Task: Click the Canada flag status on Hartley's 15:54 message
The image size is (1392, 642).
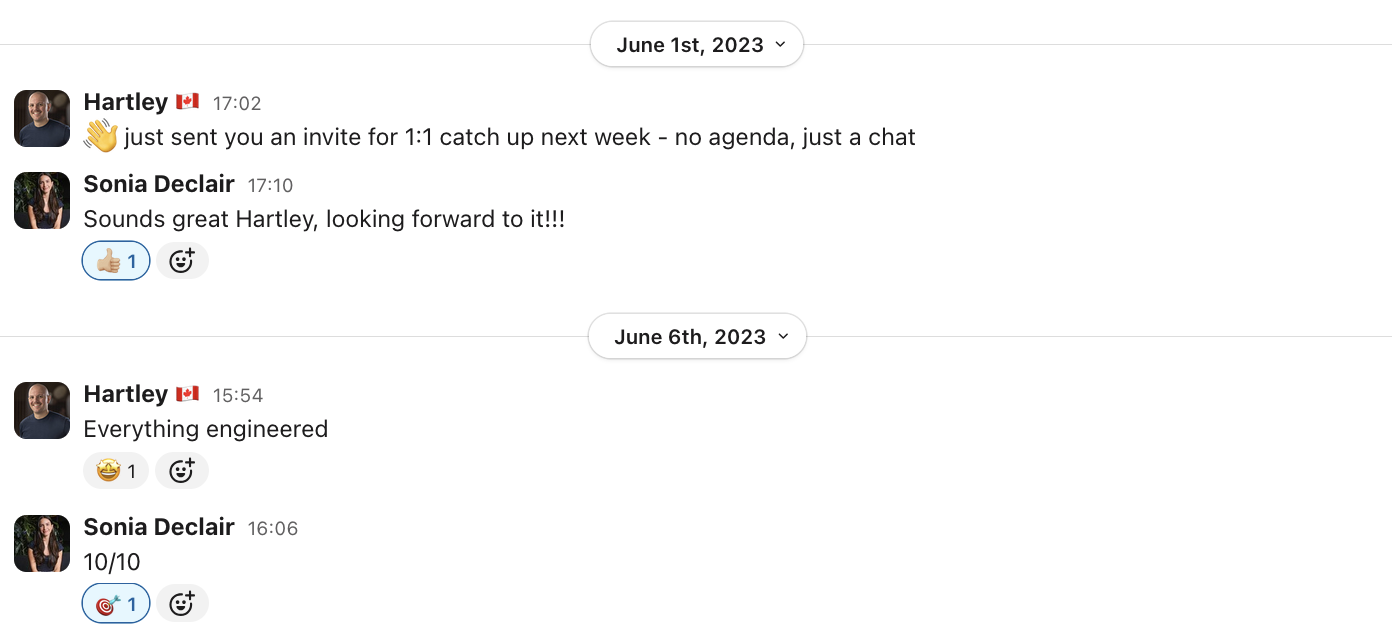Action: [x=188, y=394]
